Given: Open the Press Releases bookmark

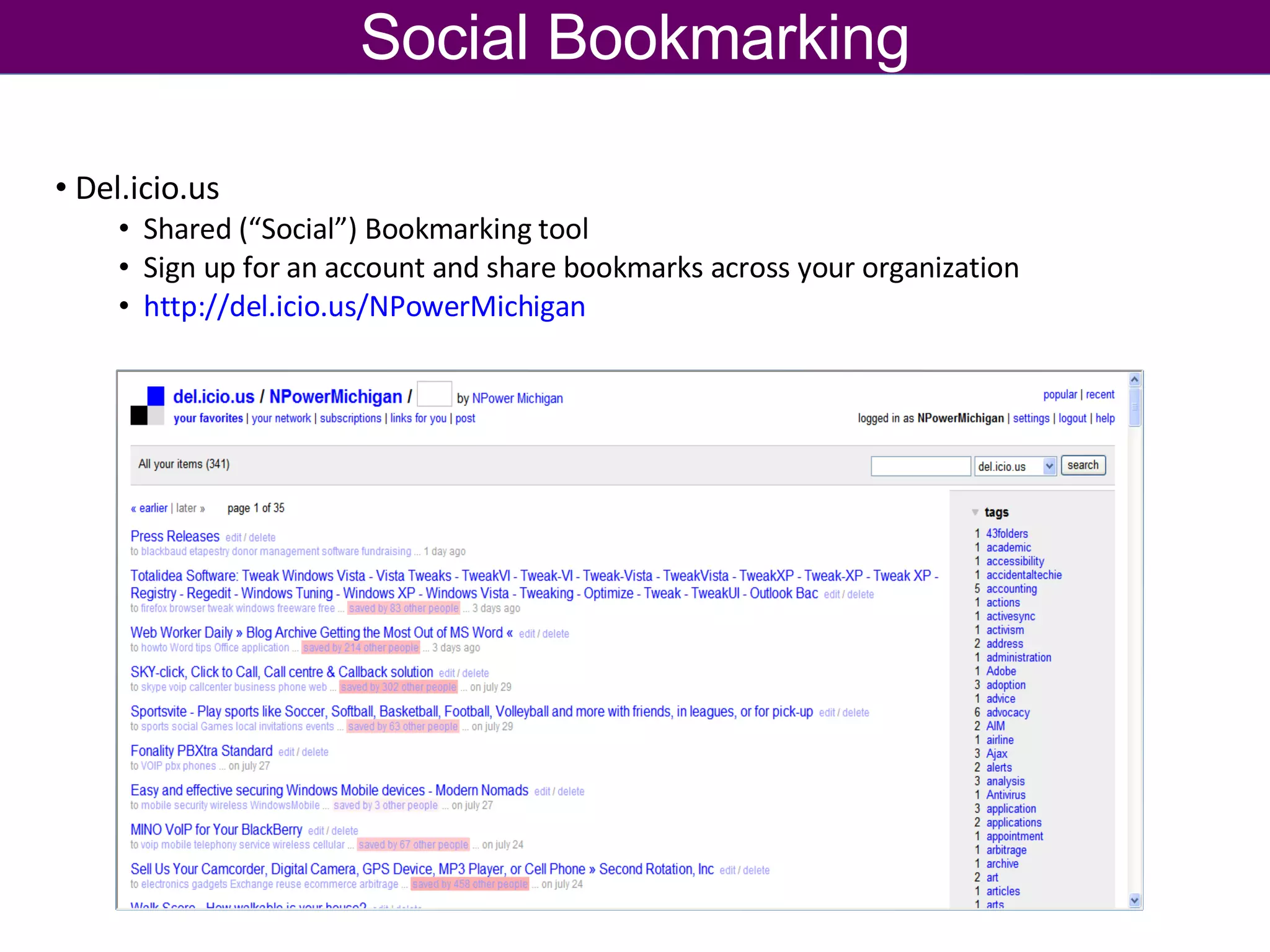Looking at the screenshot, I should pyautogui.click(x=175, y=536).
